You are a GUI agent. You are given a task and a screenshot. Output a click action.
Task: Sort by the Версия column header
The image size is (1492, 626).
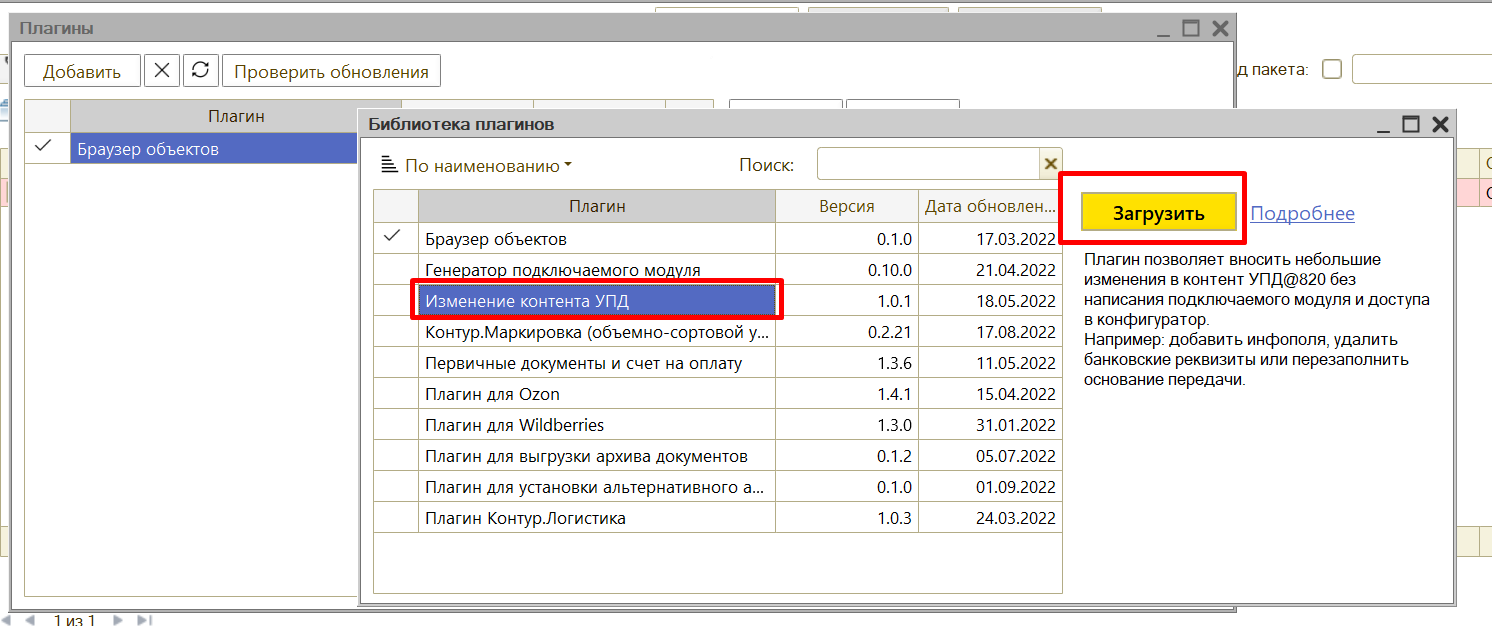point(846,207)
